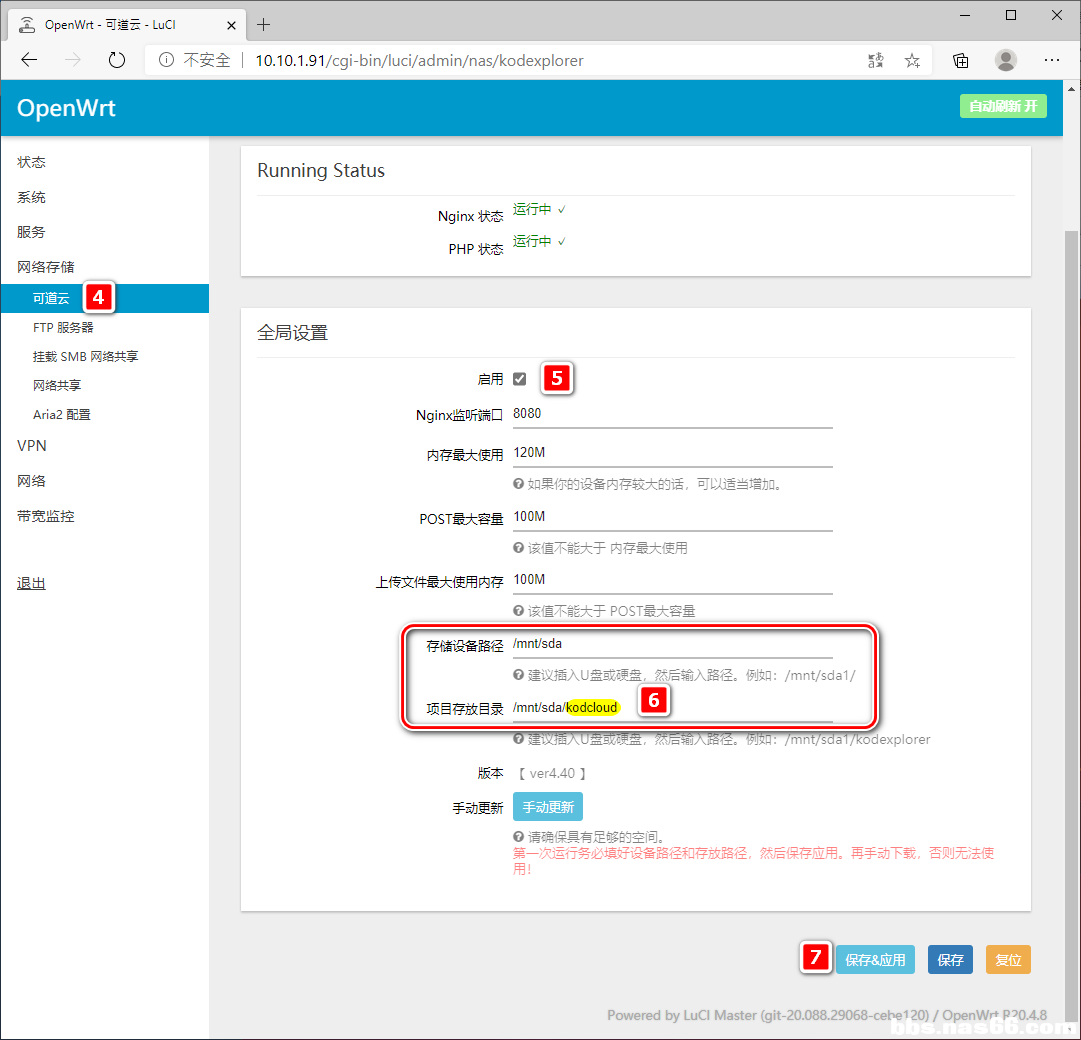Open the Aria2 配置 submenu item
Viewport: 1081px width, 1040px height.
pos(62,414)
